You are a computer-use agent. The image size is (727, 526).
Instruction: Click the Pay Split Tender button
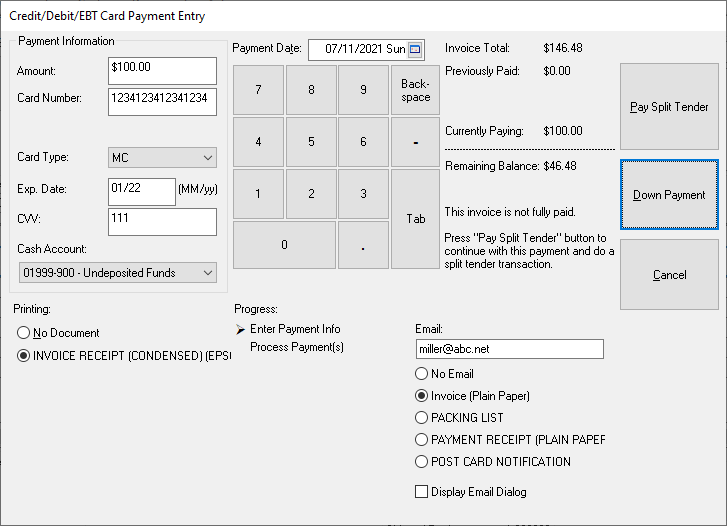[669, 107]
